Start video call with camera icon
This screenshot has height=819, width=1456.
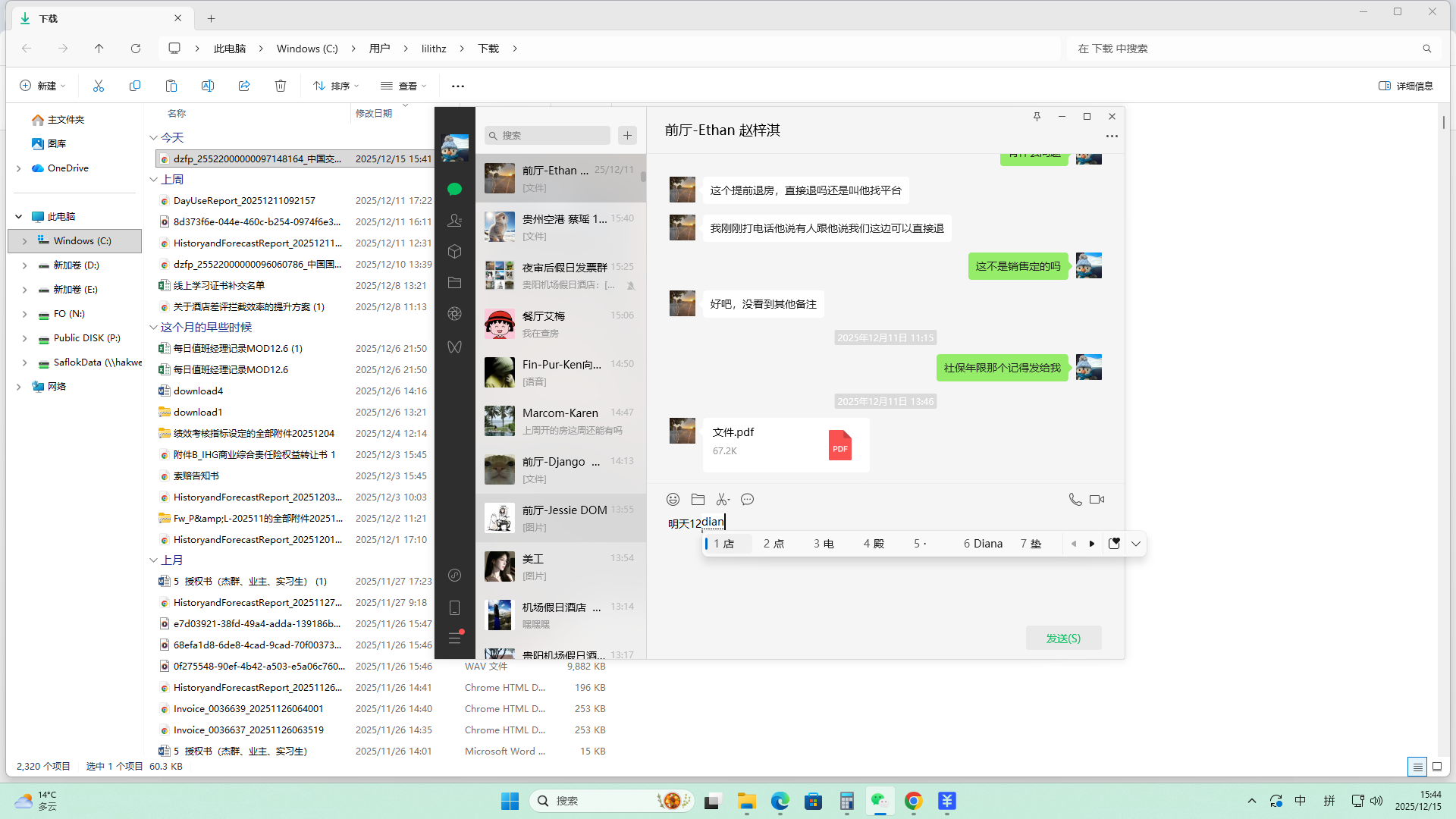pos(1097,499)
